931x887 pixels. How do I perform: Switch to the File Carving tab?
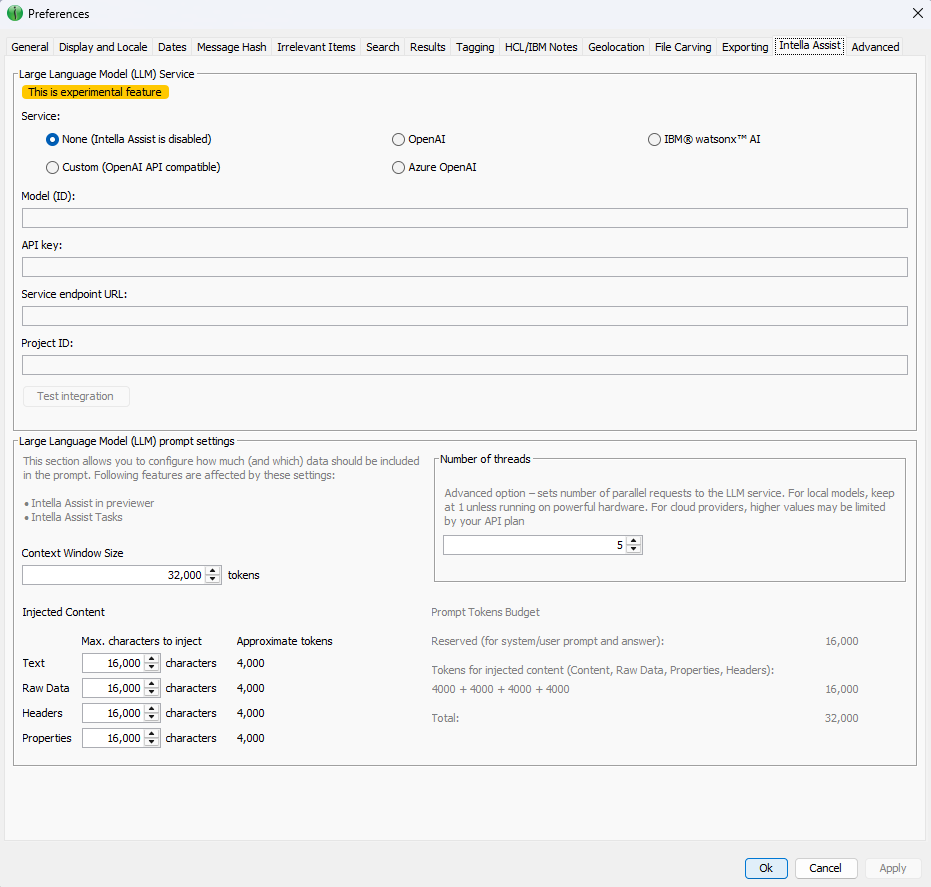point(682,46)
